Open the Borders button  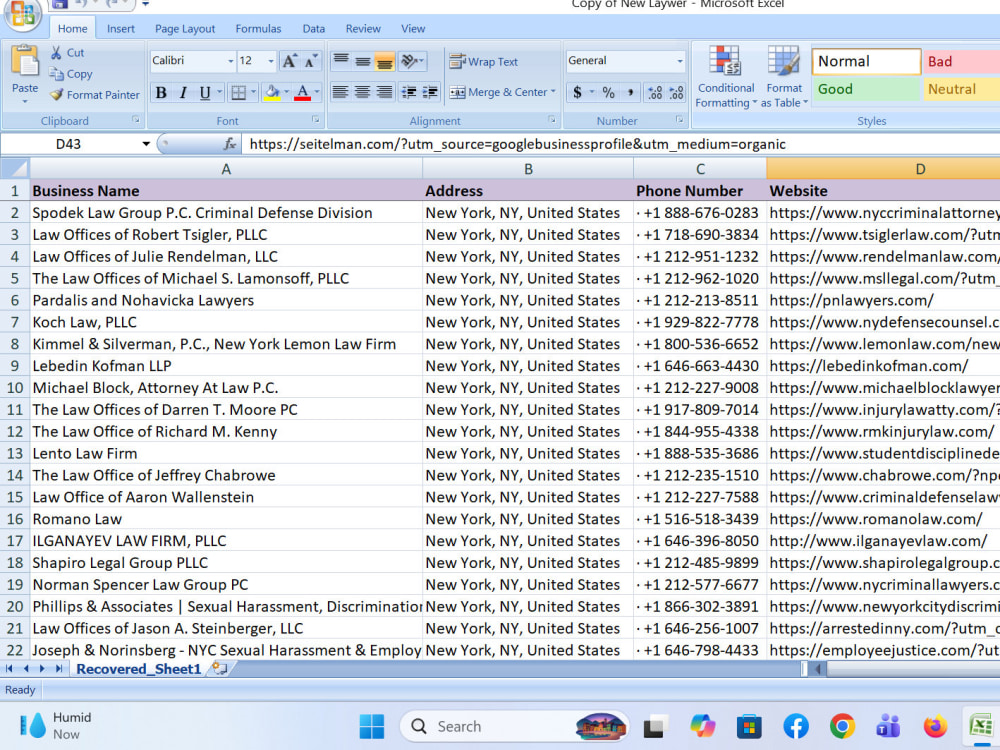click(x=239, y=92)
